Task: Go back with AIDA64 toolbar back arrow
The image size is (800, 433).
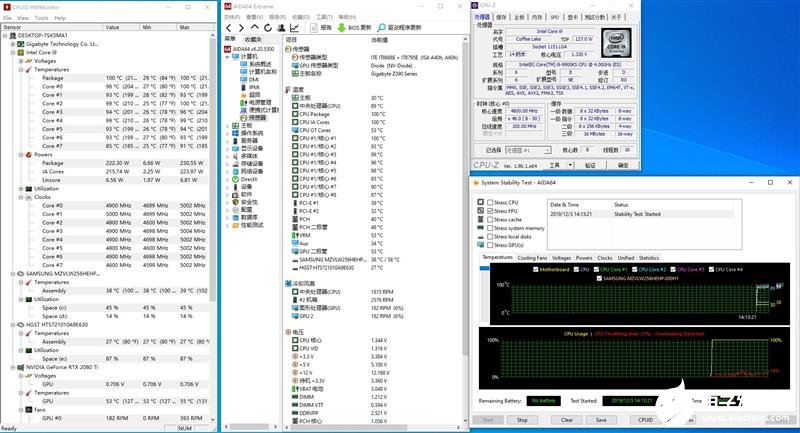Action: [229, 28]
